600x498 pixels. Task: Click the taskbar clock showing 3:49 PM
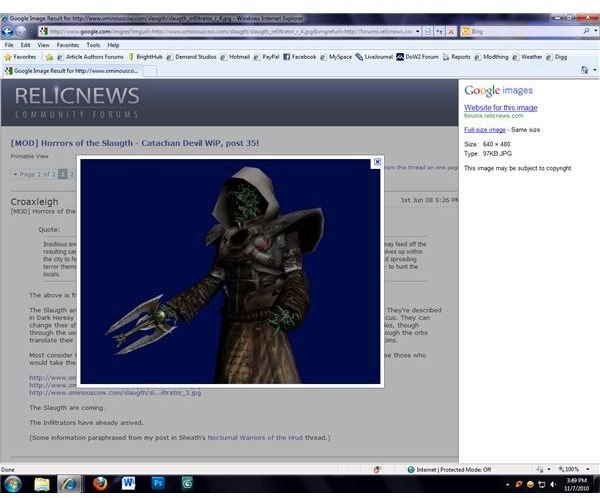(x=576, y=485)
